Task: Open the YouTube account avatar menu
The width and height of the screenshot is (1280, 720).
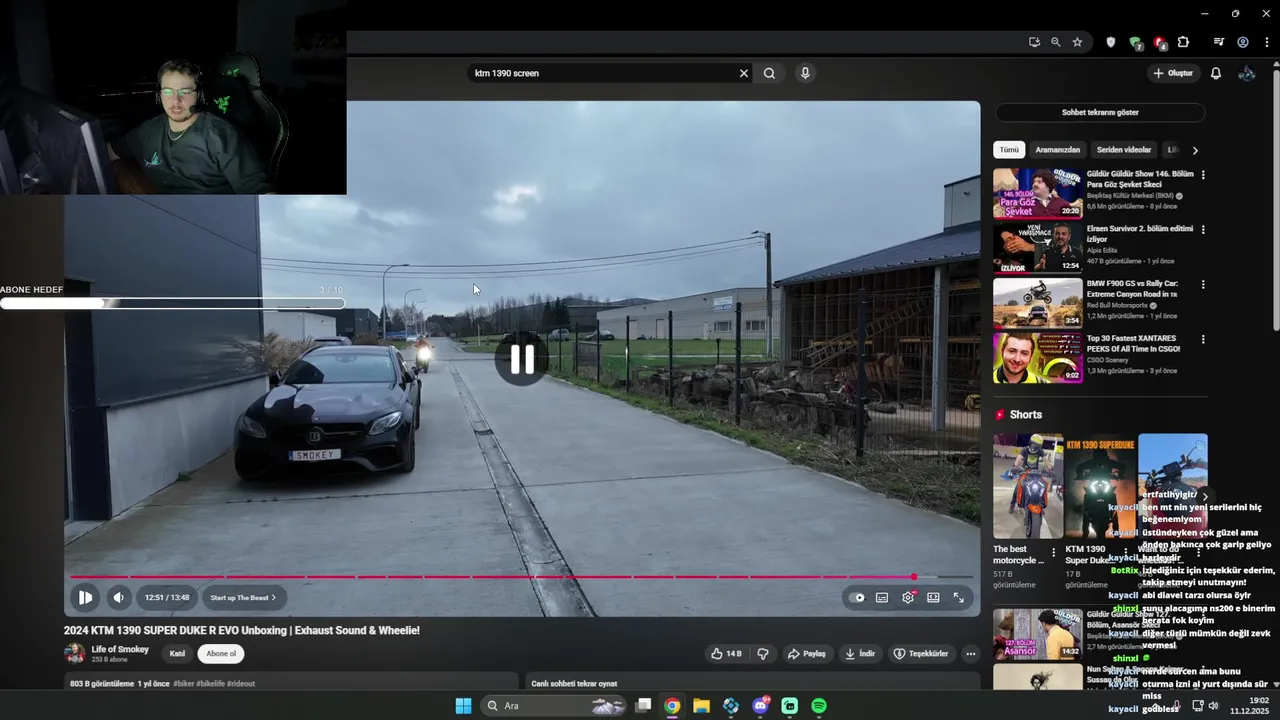Action: [1247, 73]
